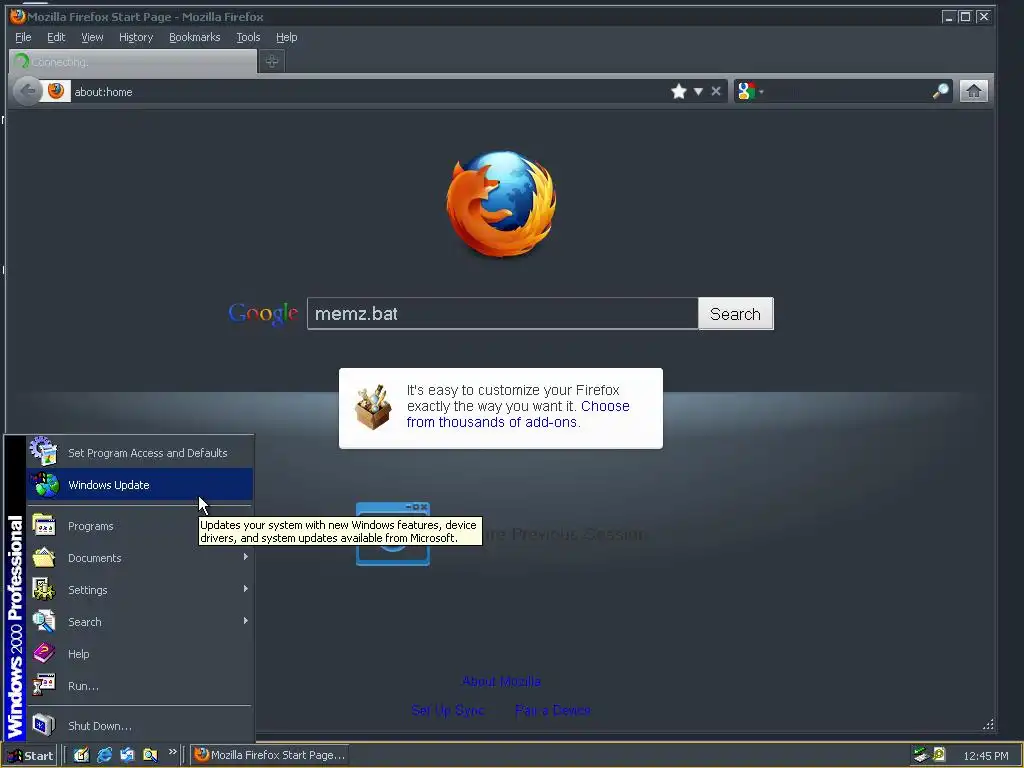This screenshot has height=768, width=1024.
Task: Expand the Settings submenu arrow
Action: [x=246, y=588]
